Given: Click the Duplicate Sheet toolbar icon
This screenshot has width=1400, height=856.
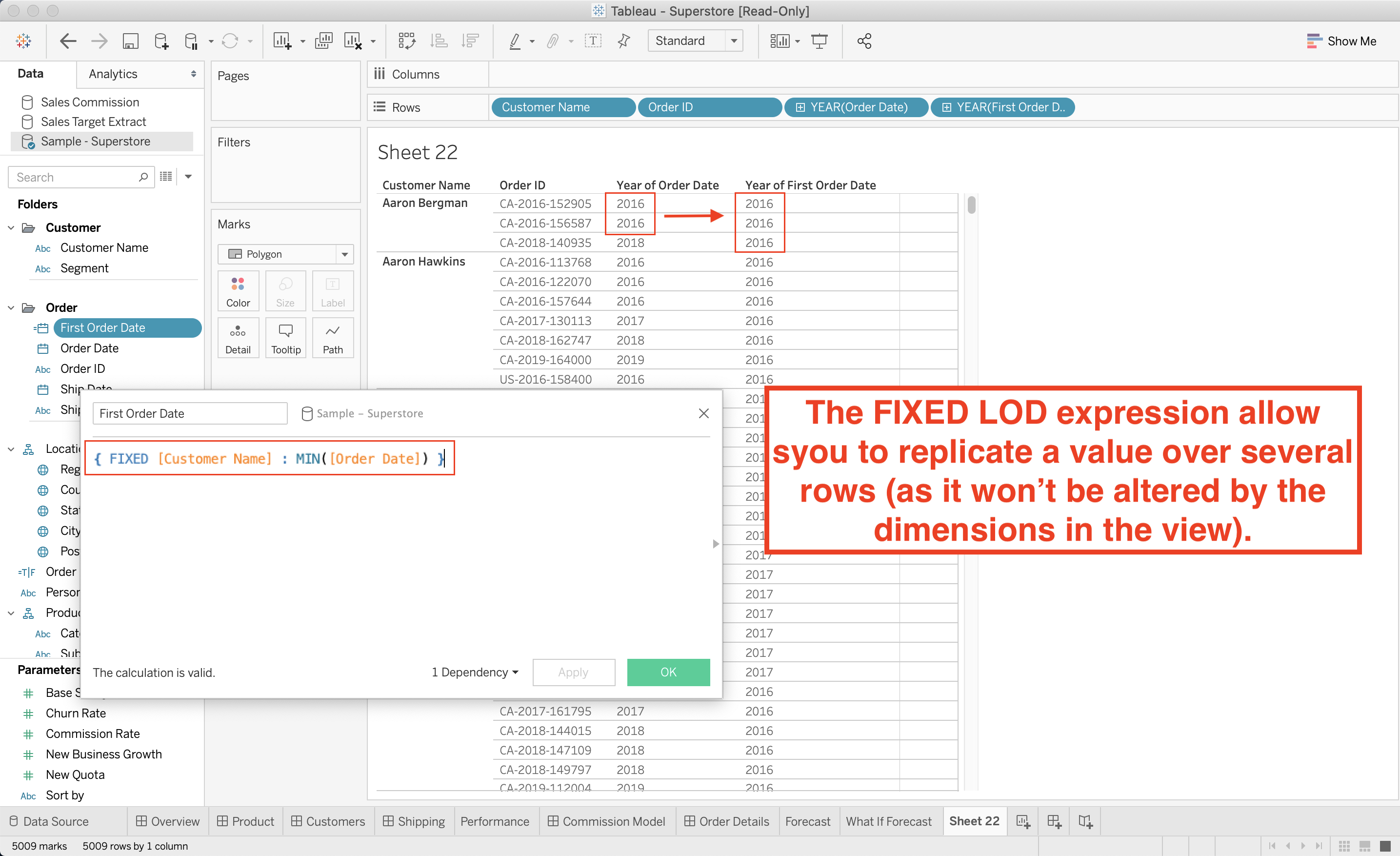Looking at the screenshot, I should point(323,41).
